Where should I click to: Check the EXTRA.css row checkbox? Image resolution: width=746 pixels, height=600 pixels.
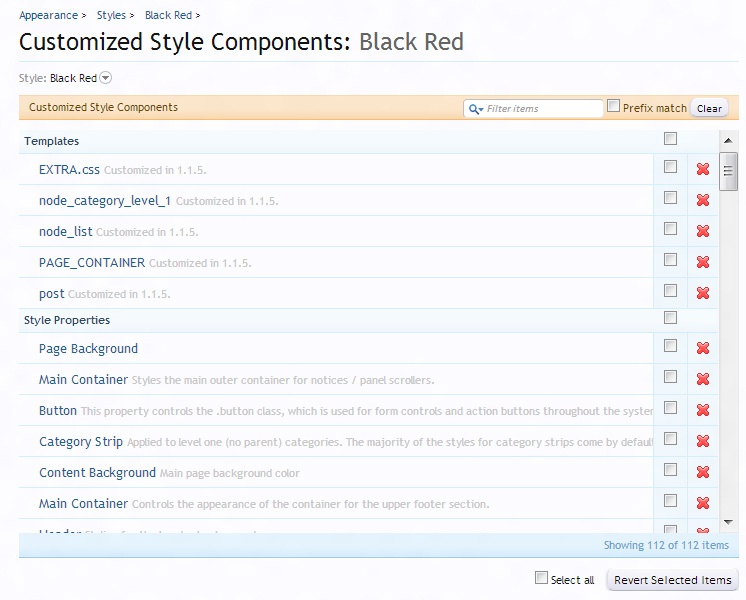pos(670,167)
